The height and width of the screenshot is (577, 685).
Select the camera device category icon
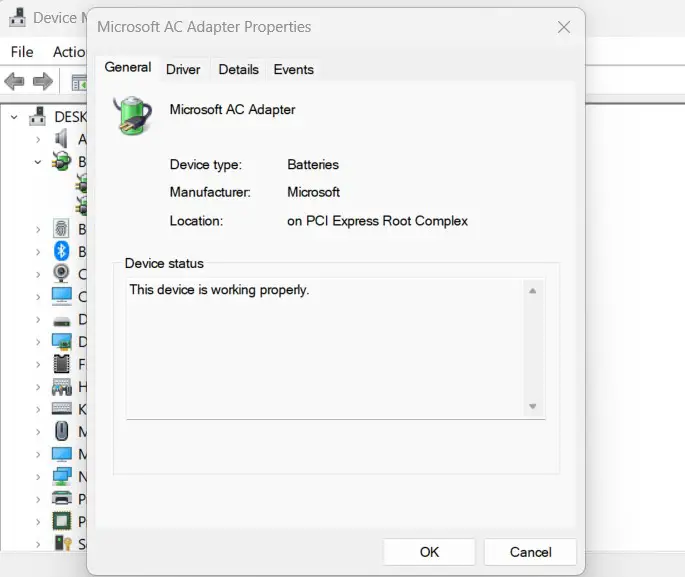click(x=61, y=274)
